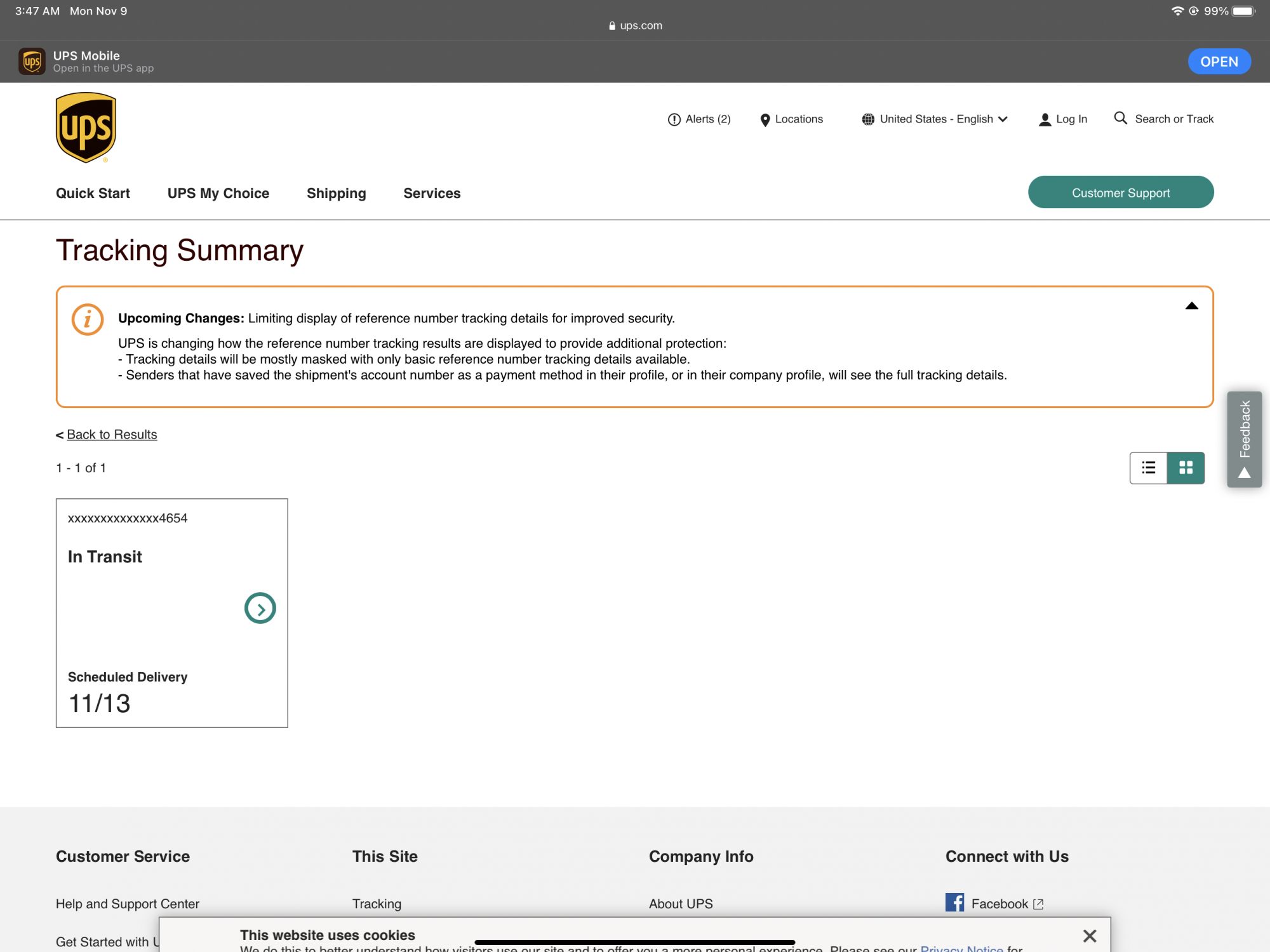This screenshot has height=952, width=1270.
Task: Switch to list view layout
Action: click(x=1148, y=468)
